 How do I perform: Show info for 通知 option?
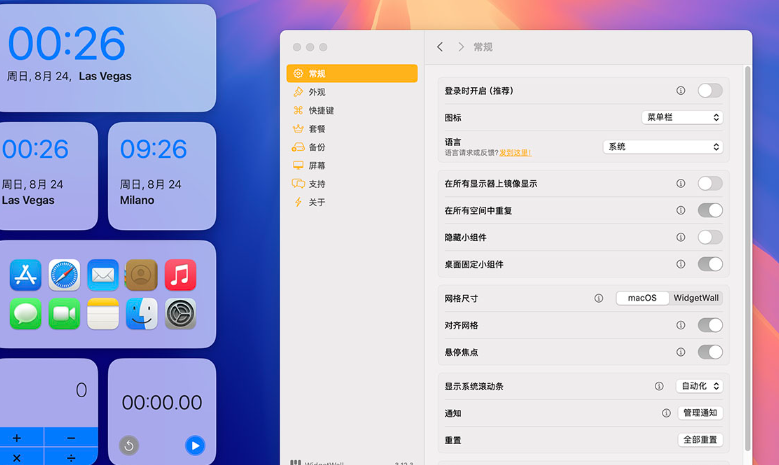coord(666,413)
